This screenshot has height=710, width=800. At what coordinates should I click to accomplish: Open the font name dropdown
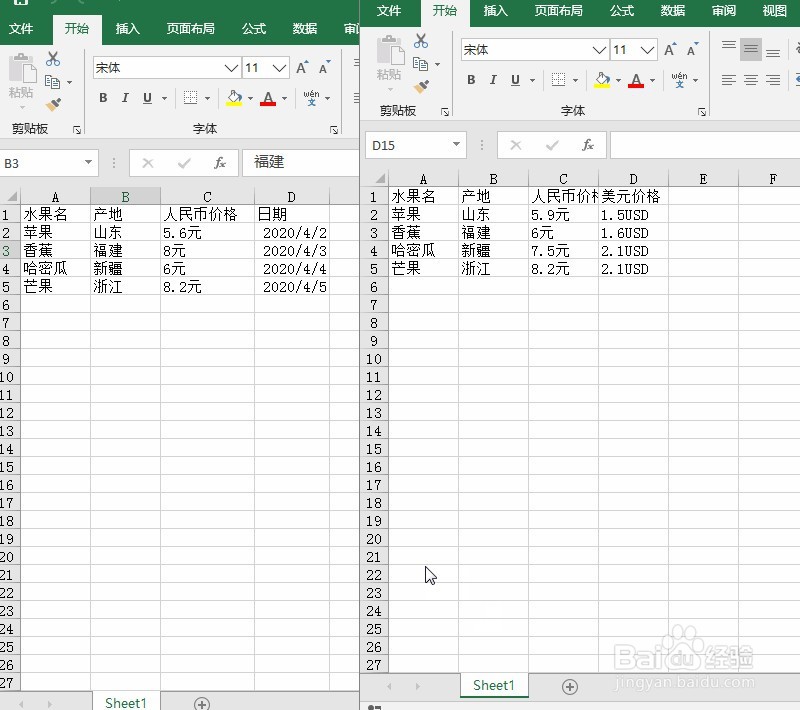click(598, 49)
